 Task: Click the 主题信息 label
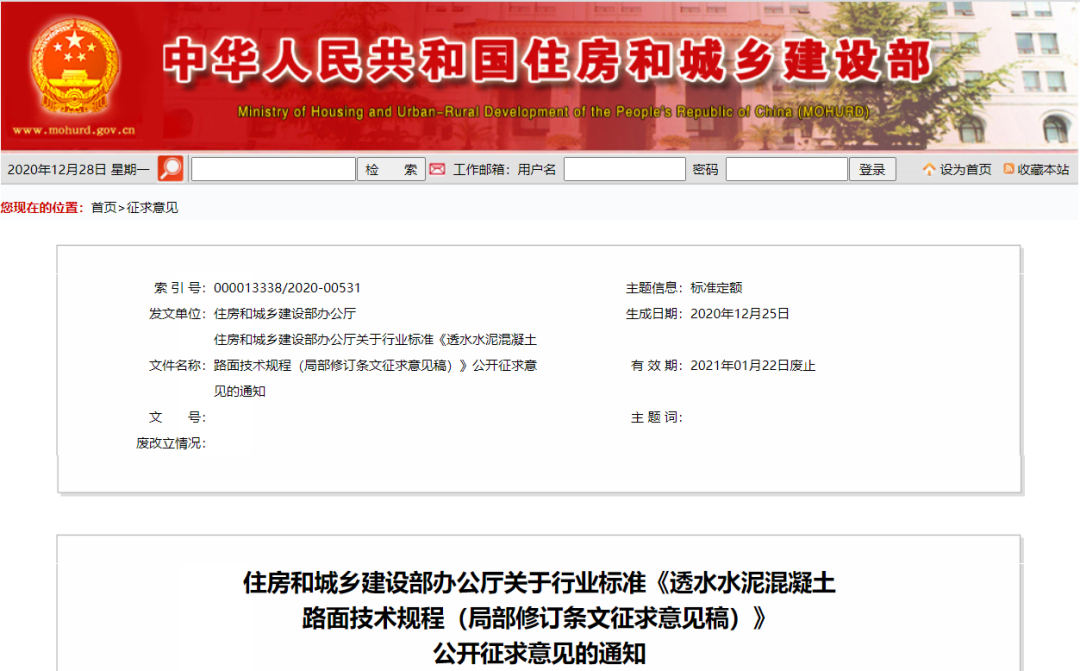pyautogui.click(x=654, y=288)
